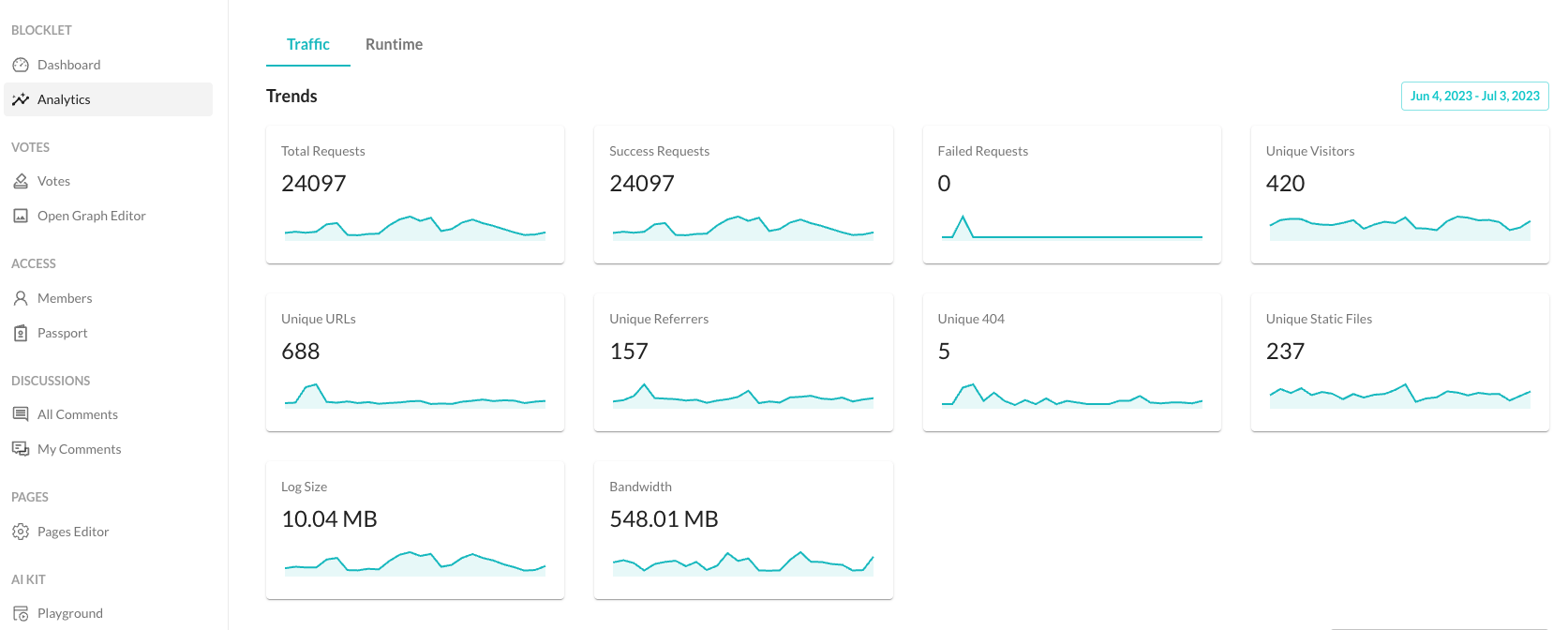This screenshot has width=1568, height=630.
Task: Click the Bandwidth 548.01 MB card
Action: 743,530
